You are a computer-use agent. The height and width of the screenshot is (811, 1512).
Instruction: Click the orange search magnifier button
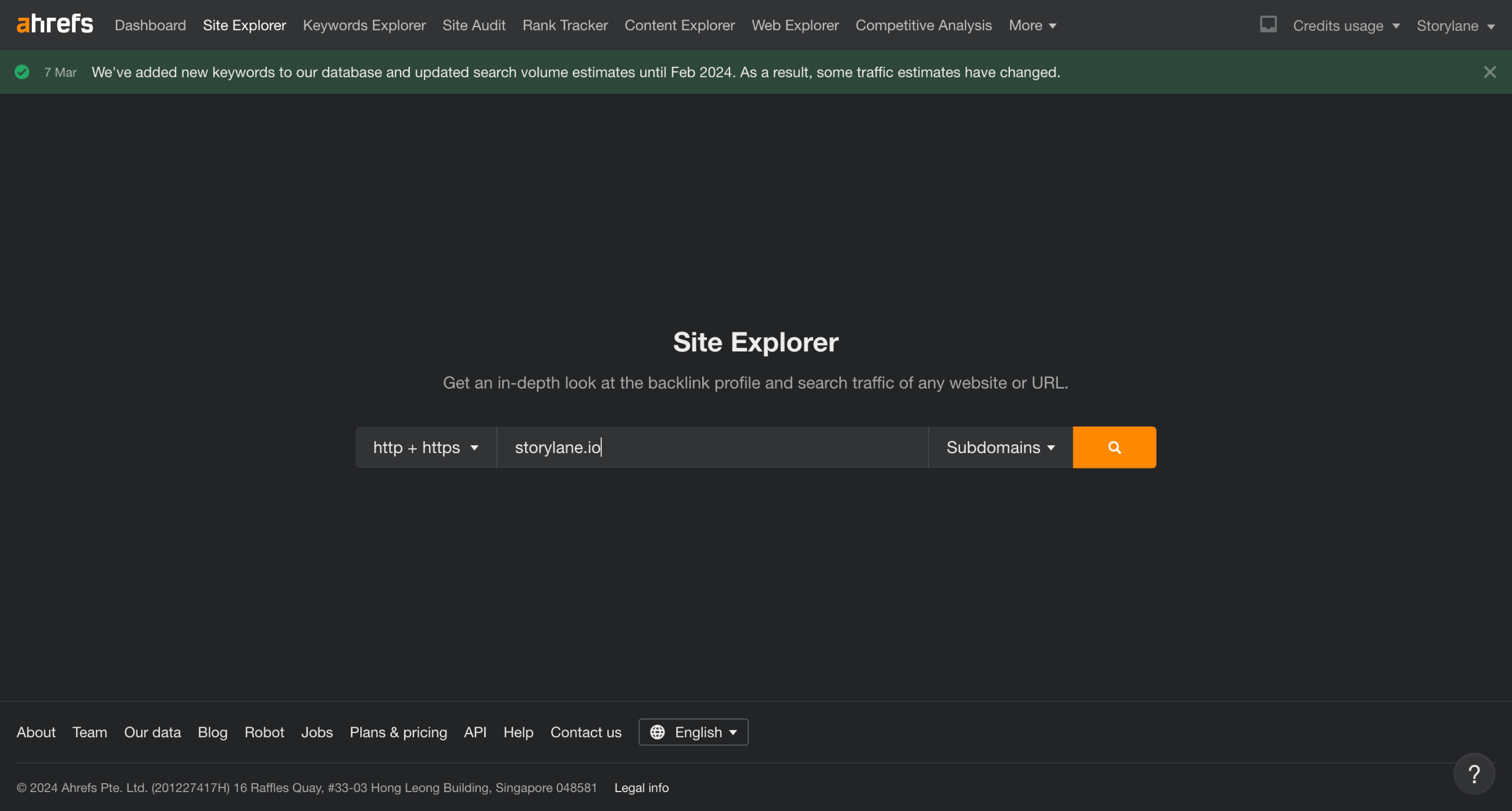(1114, 447)
